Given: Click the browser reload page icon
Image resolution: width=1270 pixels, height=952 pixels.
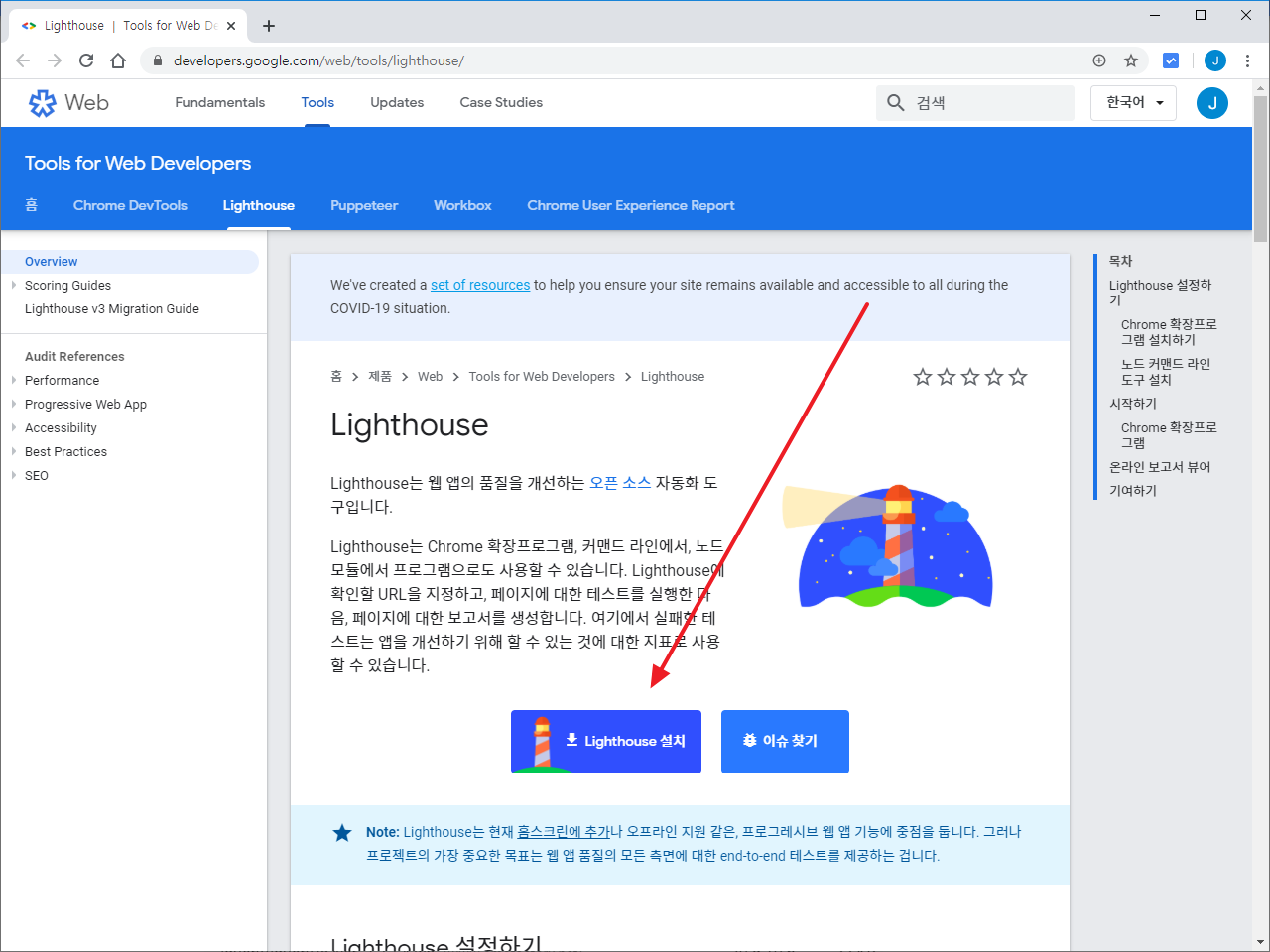Looking at the screenshot, I should pos(86,60).
